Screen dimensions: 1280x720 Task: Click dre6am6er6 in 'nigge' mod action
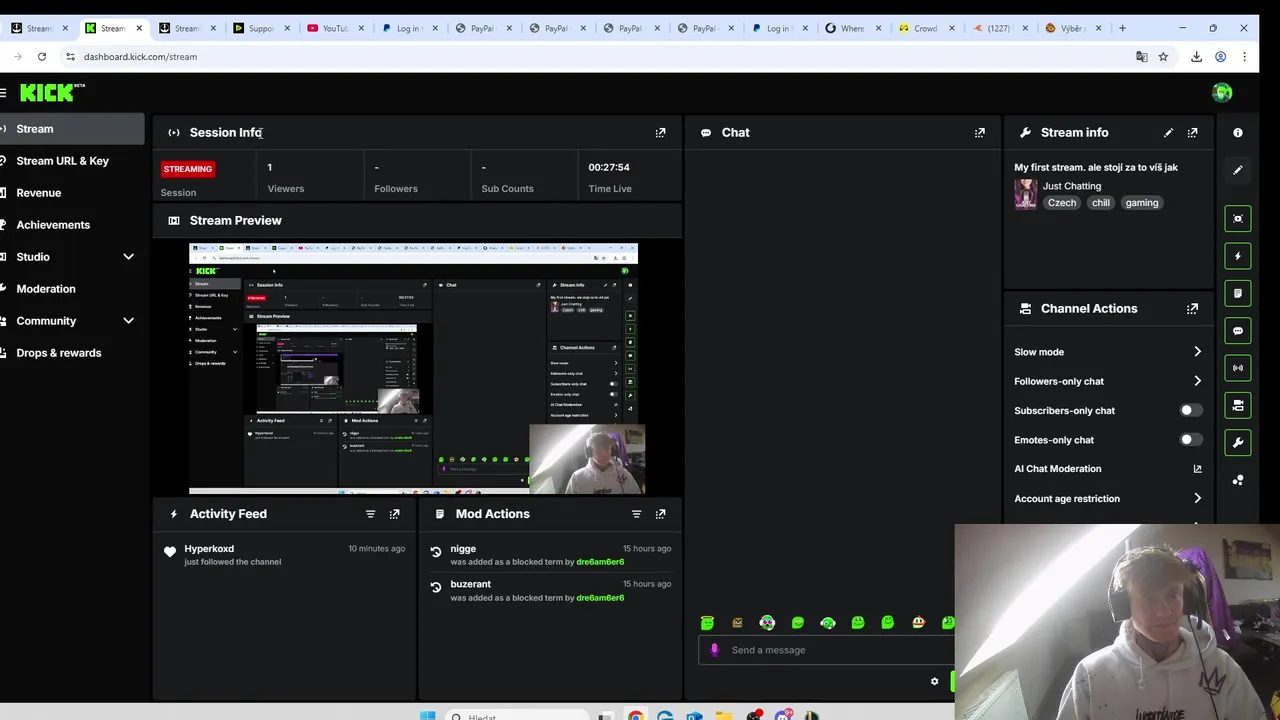click(x=600, y=562)
